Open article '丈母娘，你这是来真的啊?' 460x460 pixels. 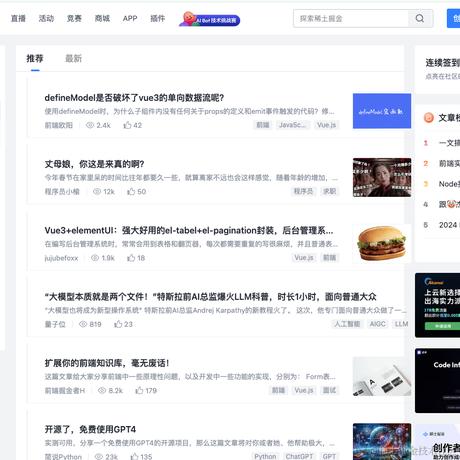(x=94, y=164)
